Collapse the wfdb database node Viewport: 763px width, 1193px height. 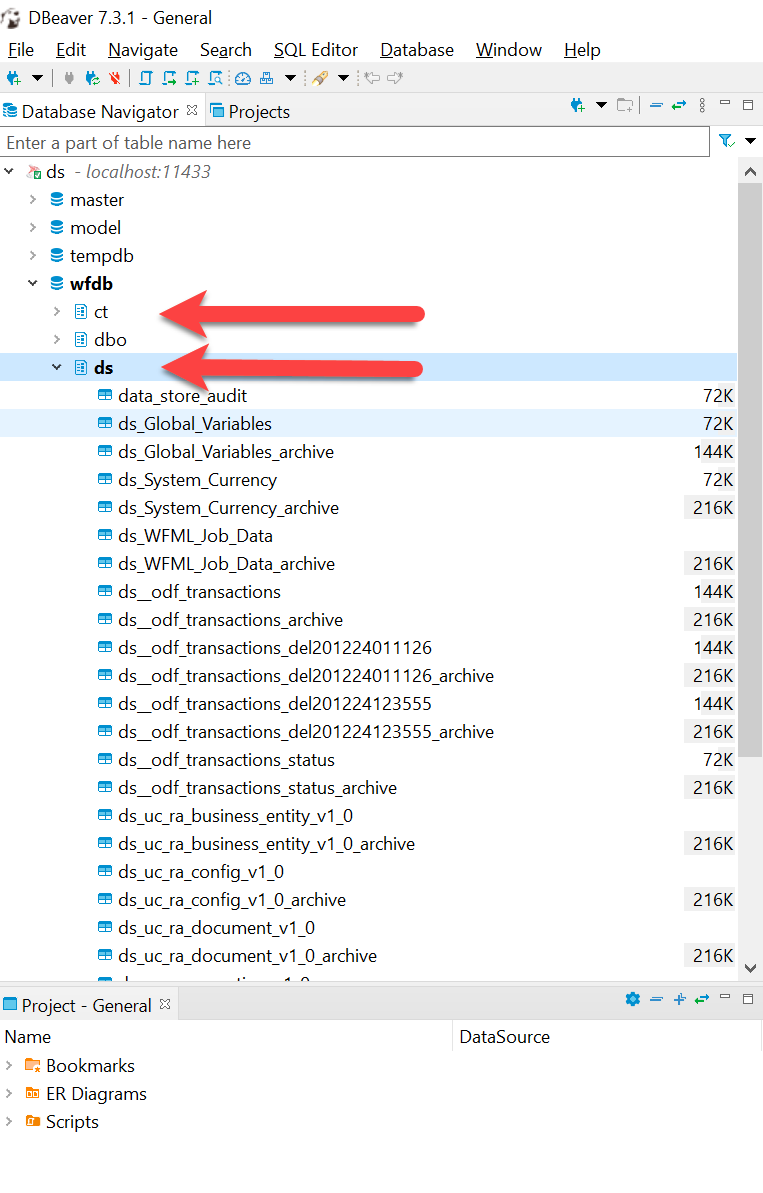click(33, 283)
